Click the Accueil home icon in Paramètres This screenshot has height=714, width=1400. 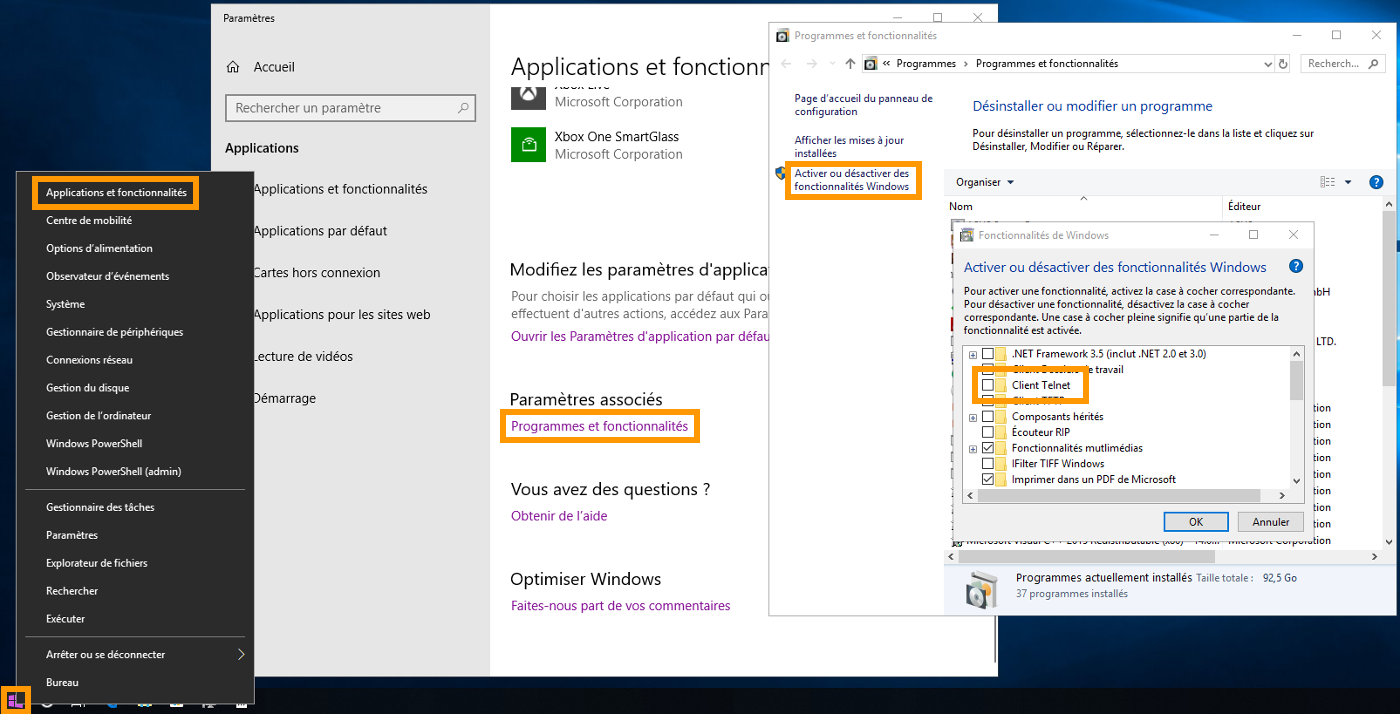(233, 67)
